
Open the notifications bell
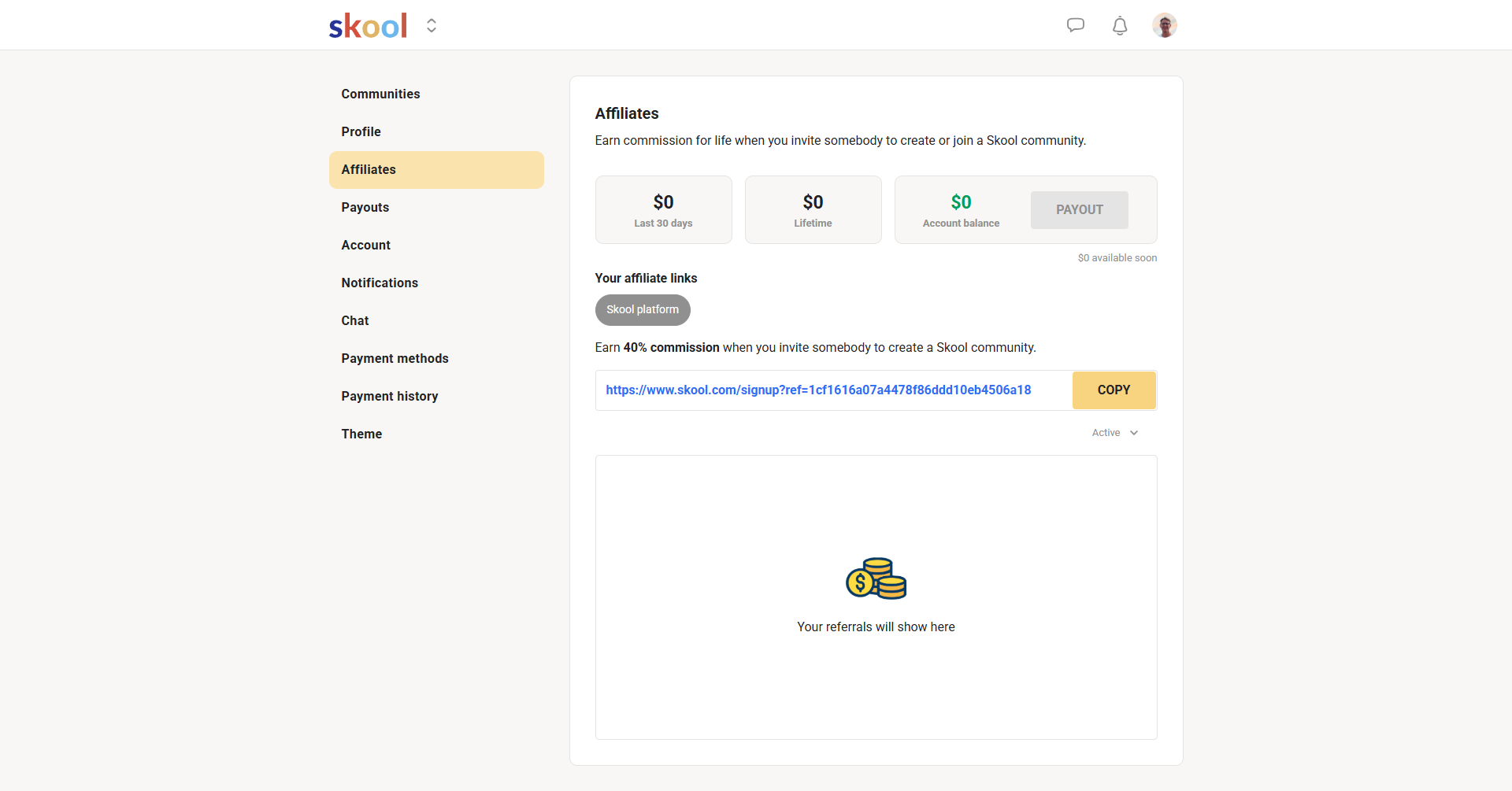(x=1119, y=26)
